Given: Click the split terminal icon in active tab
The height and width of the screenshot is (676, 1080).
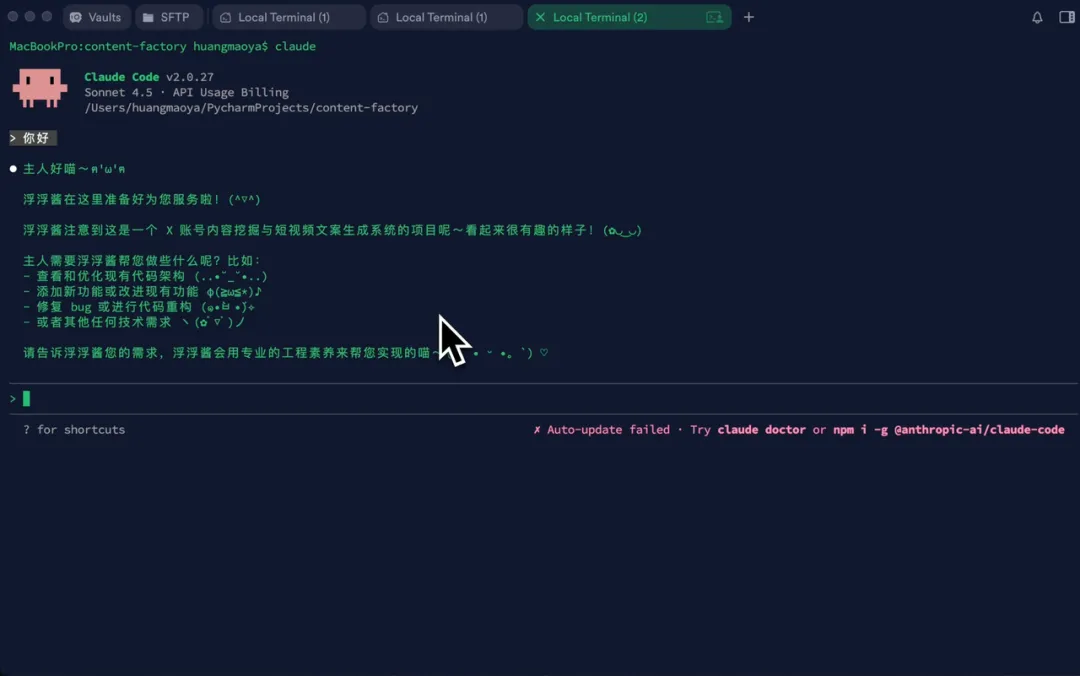Looking at the screenshot, I should coord(714,17).
